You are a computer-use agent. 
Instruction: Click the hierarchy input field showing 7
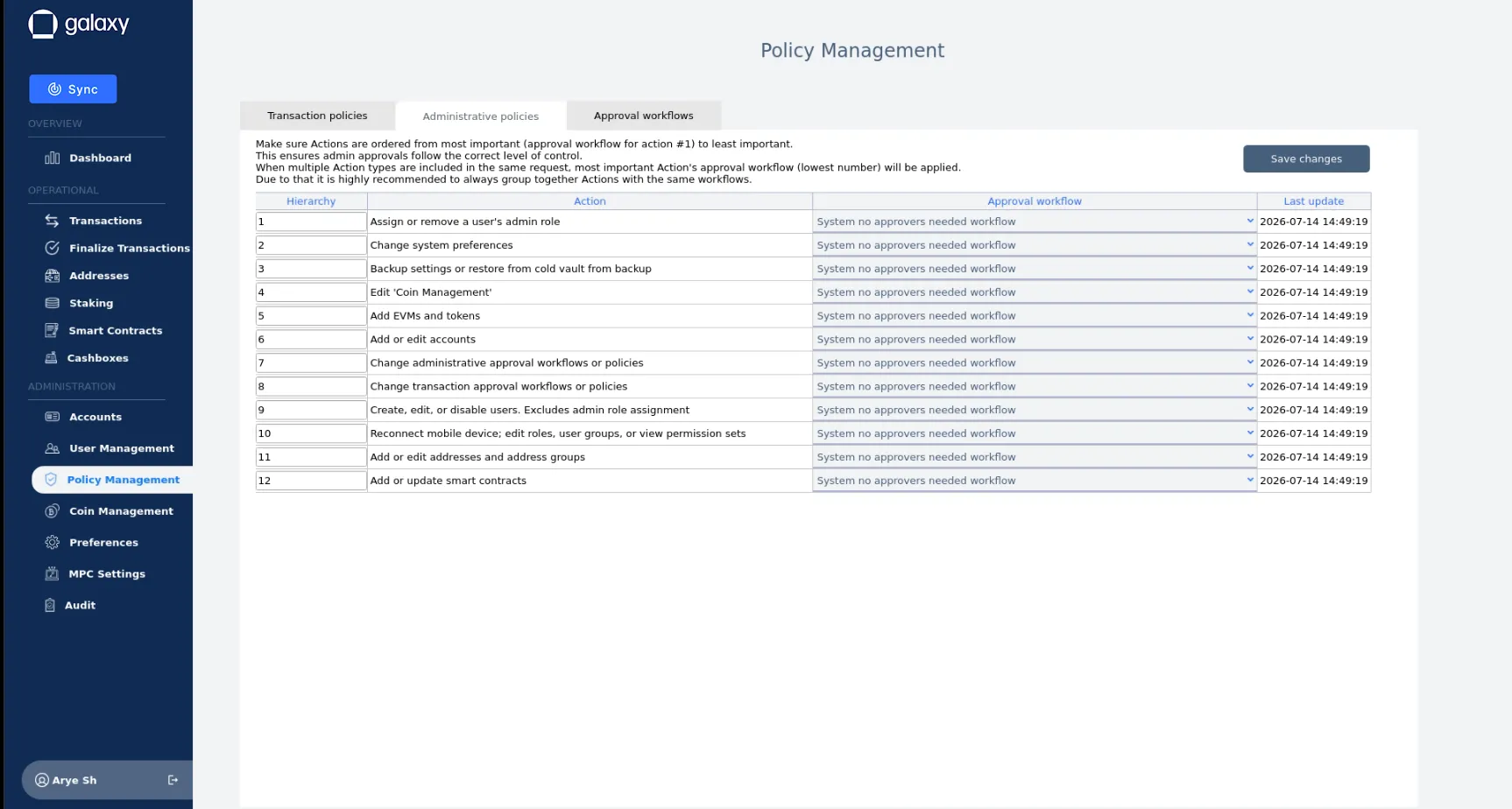(x=311, y=362)
